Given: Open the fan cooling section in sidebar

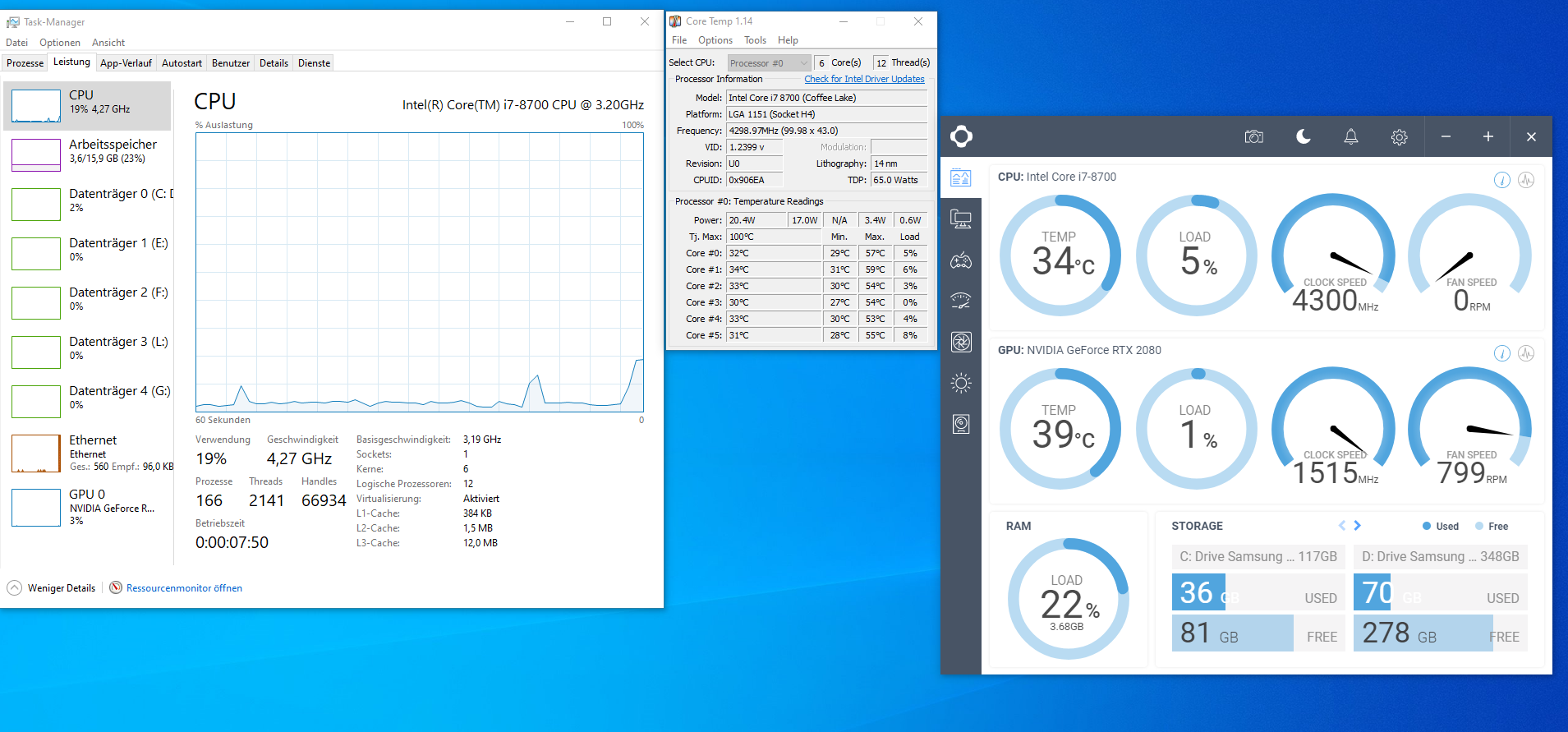Looking at the screenshot, I should click(961, 342).
